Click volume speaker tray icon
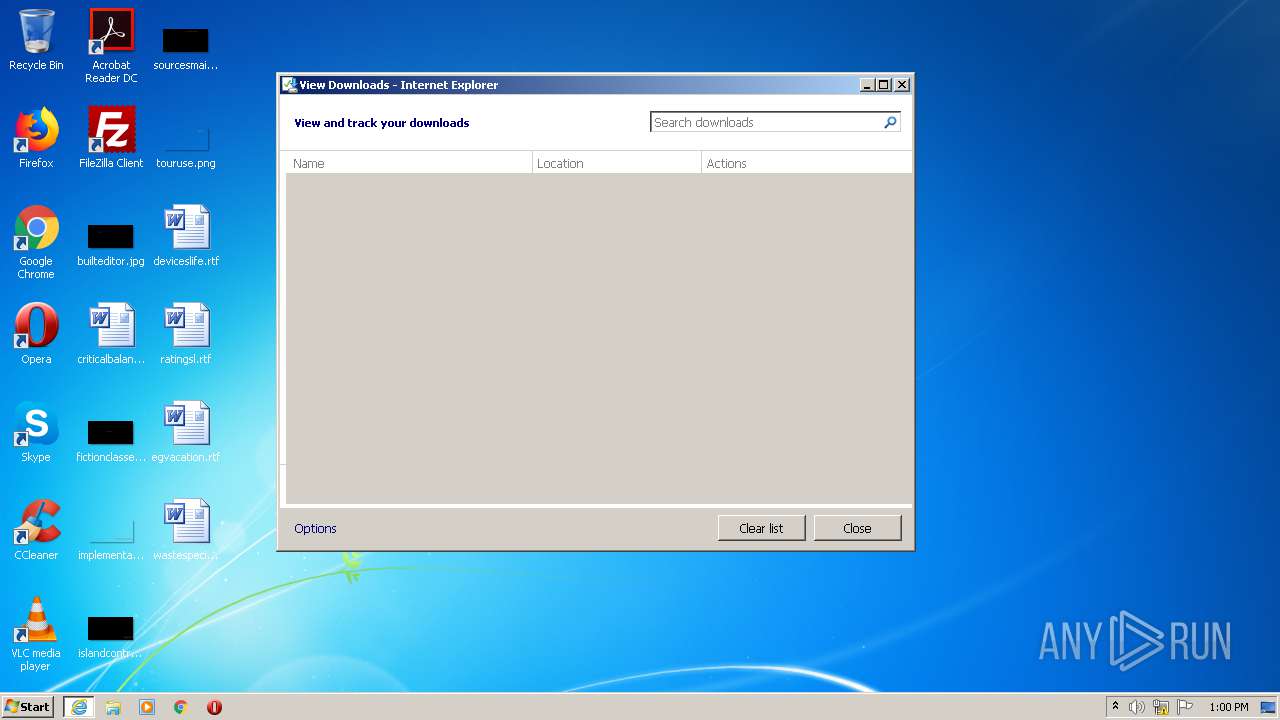1280x720 pixels. point(1137,707)
